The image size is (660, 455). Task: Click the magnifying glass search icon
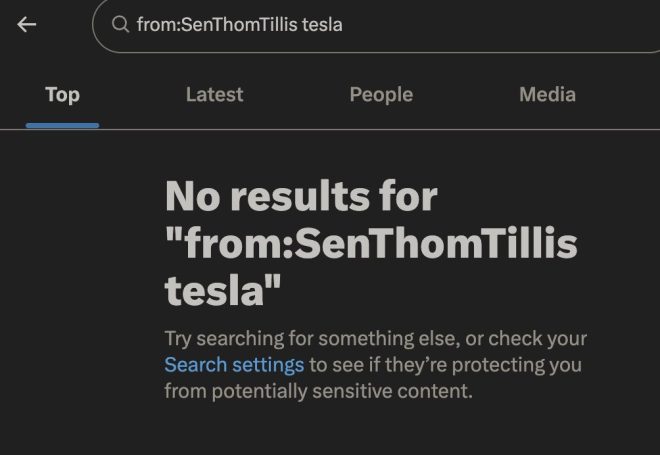pos(120,24)
